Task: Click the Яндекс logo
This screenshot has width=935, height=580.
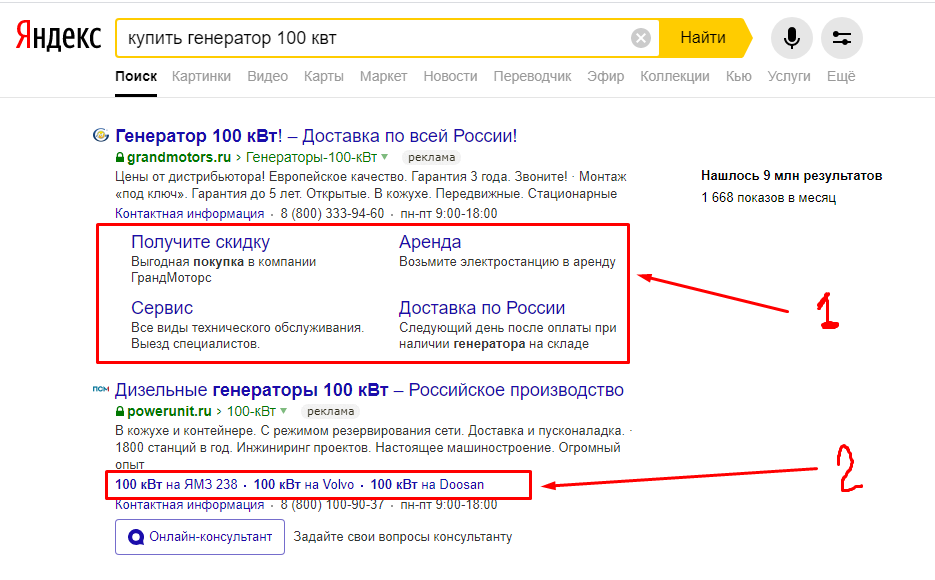Action: (x=58, y=36)
